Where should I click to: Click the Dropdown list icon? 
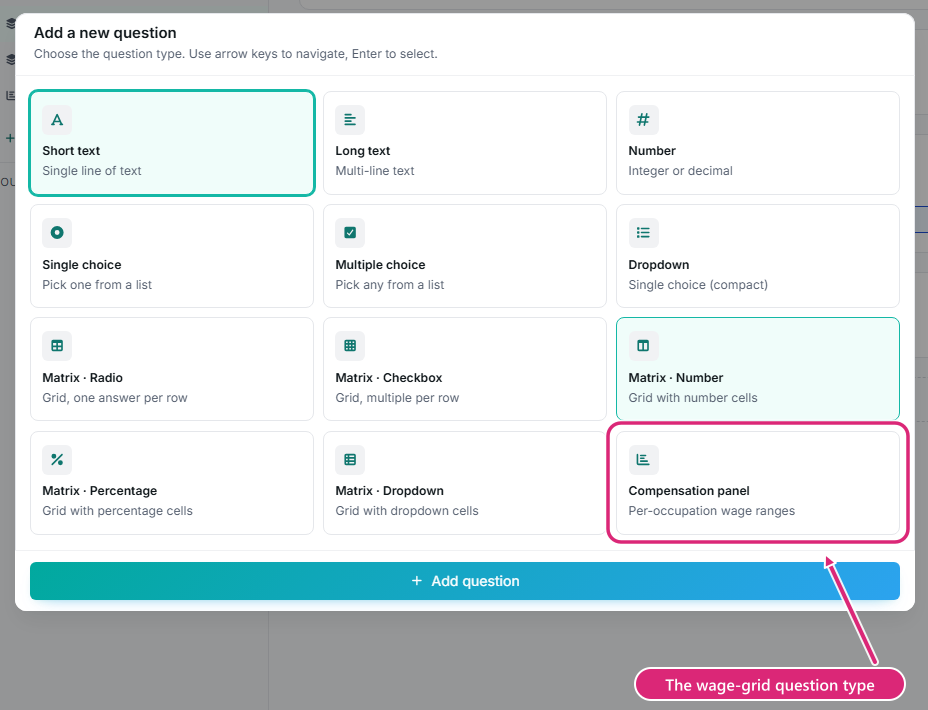point(643,233)
